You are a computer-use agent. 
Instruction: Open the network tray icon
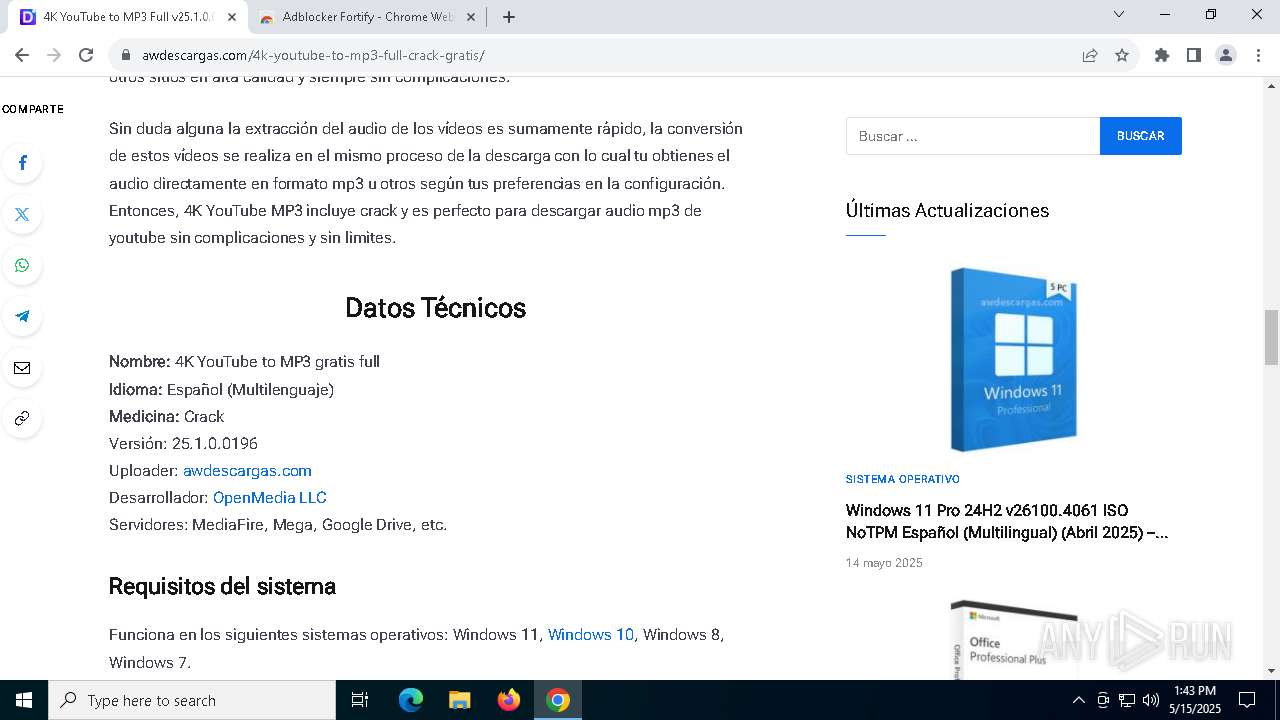[x=1127, y=700]
